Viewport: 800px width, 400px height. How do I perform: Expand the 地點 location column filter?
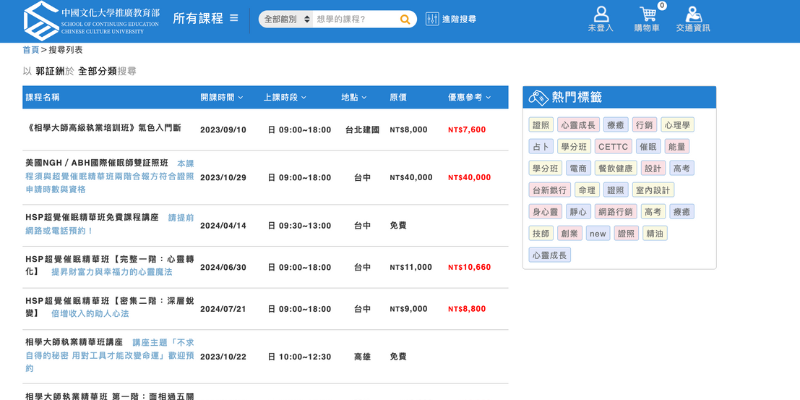click(353, 97)
